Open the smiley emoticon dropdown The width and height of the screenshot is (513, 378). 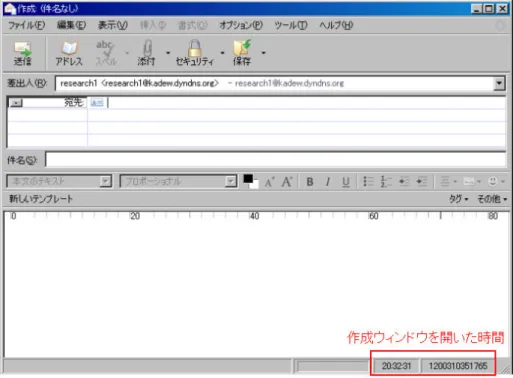click(496, 182)
